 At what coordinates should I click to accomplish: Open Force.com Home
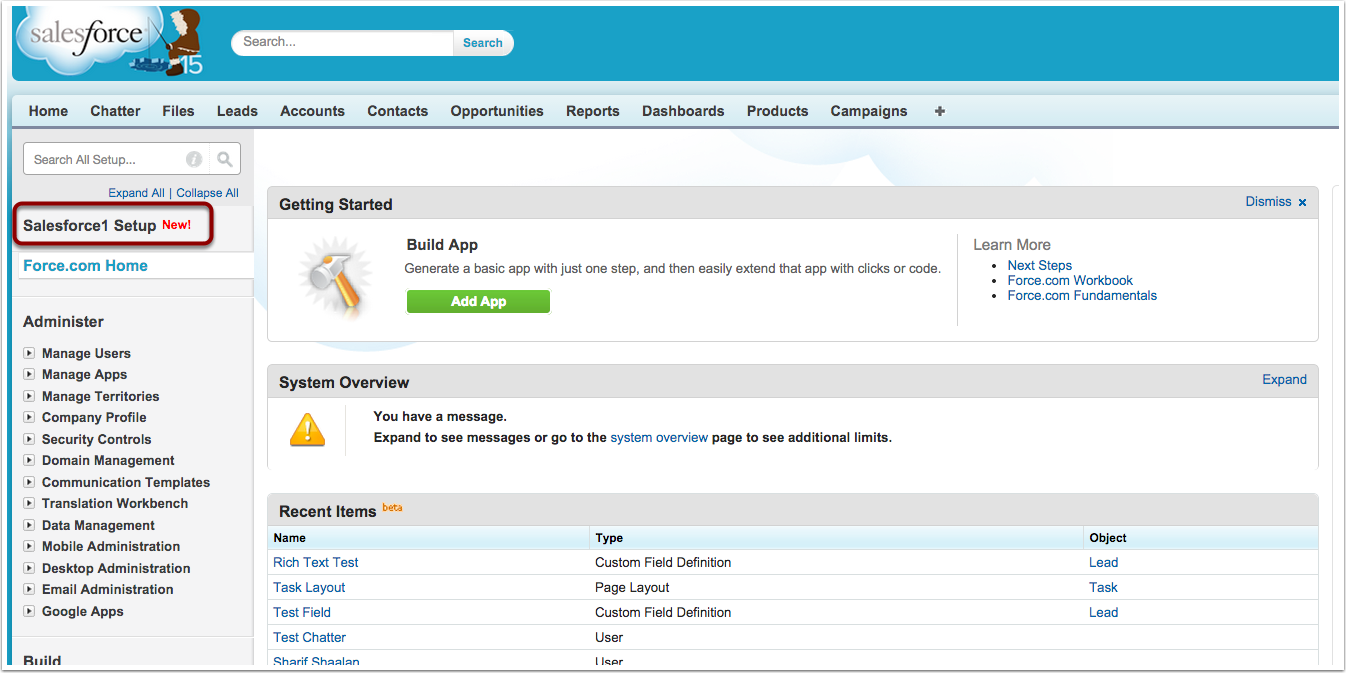click(85, 265)
